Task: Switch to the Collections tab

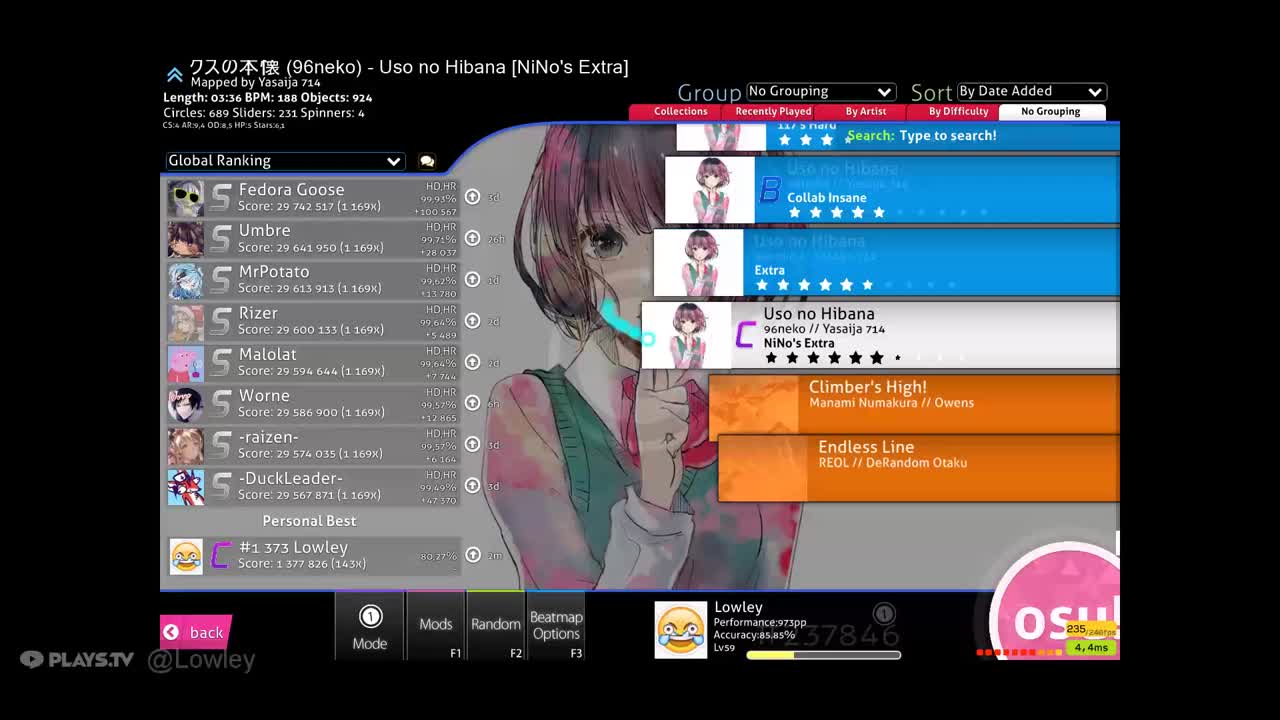Action: pos(680,112)
